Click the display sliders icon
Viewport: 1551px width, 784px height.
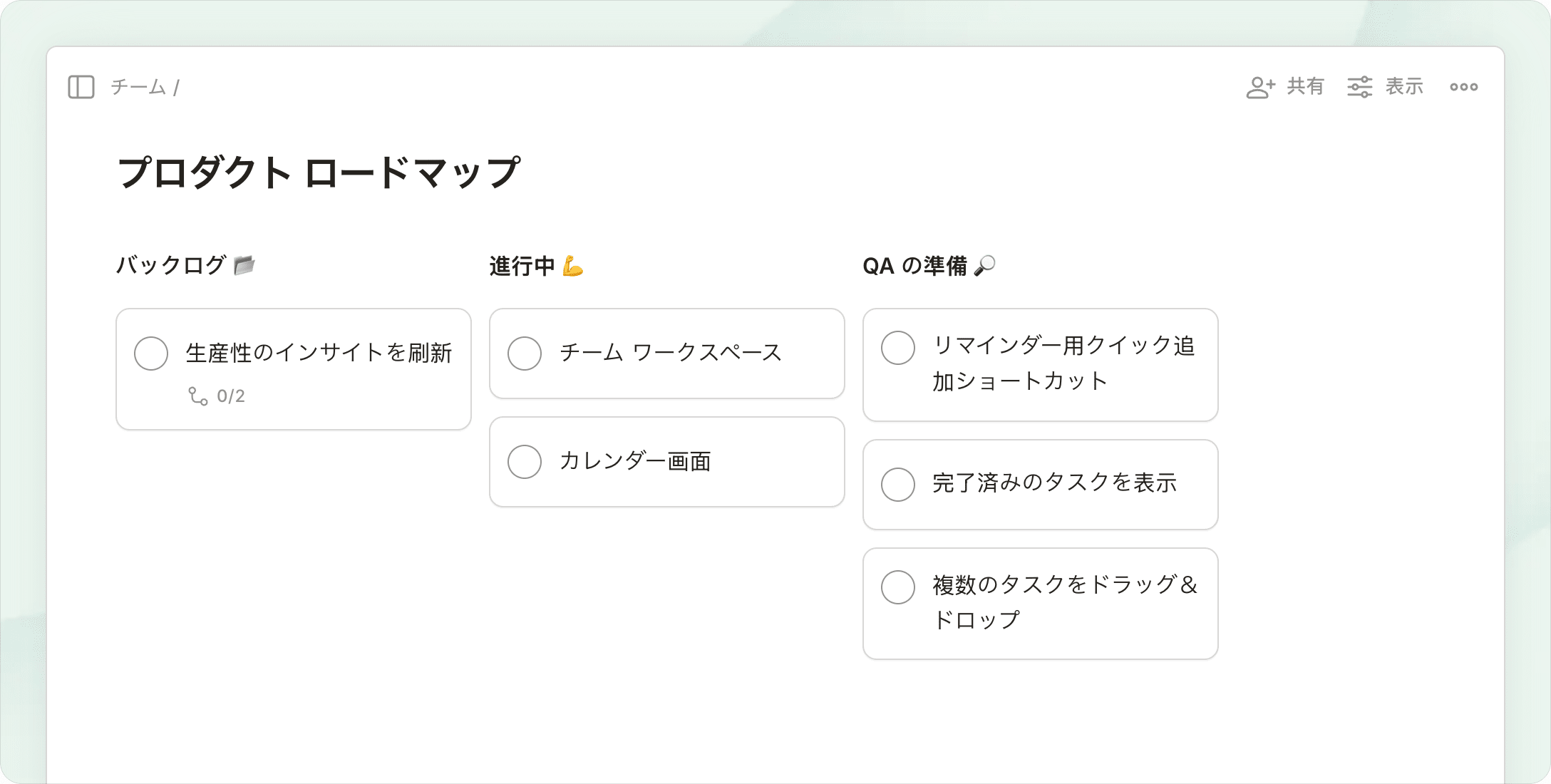[1359, 87]
